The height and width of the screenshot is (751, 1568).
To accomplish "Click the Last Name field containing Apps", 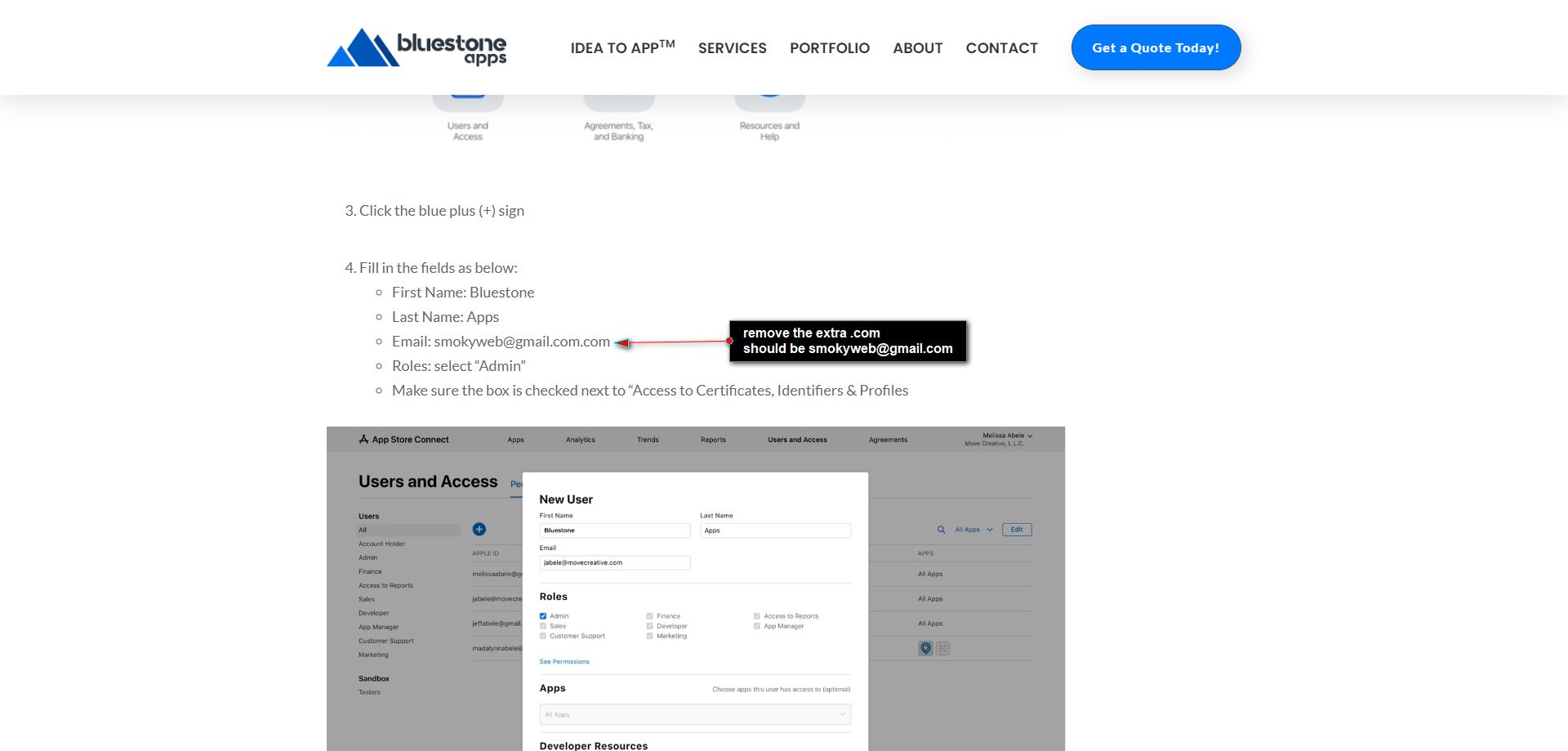I will [775, 530].
